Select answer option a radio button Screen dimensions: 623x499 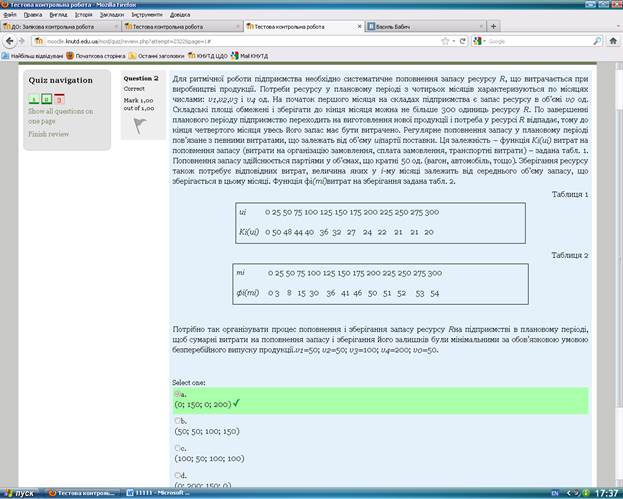(x=177, y=394)
